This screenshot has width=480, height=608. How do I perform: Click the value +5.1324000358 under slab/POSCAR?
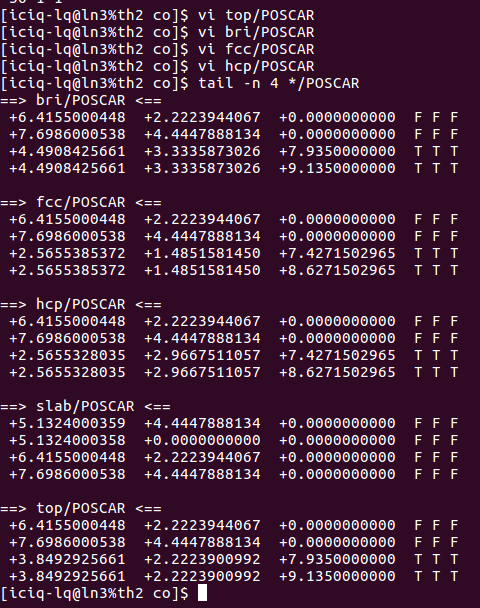click(67, 440)
